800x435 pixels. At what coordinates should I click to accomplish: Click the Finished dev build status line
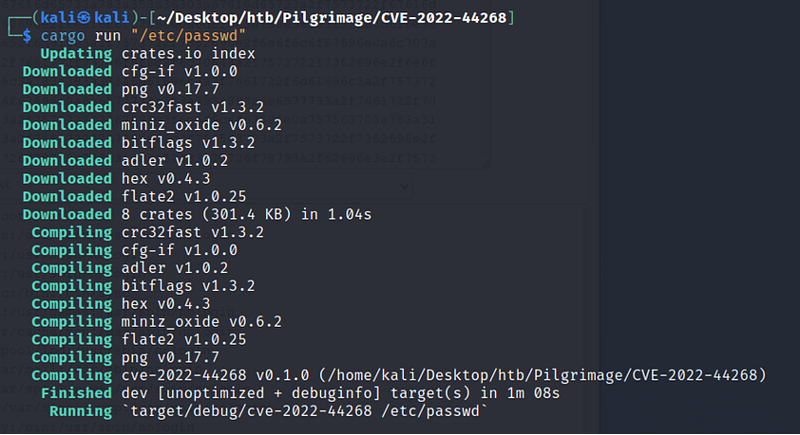click(x=300, y=393)
